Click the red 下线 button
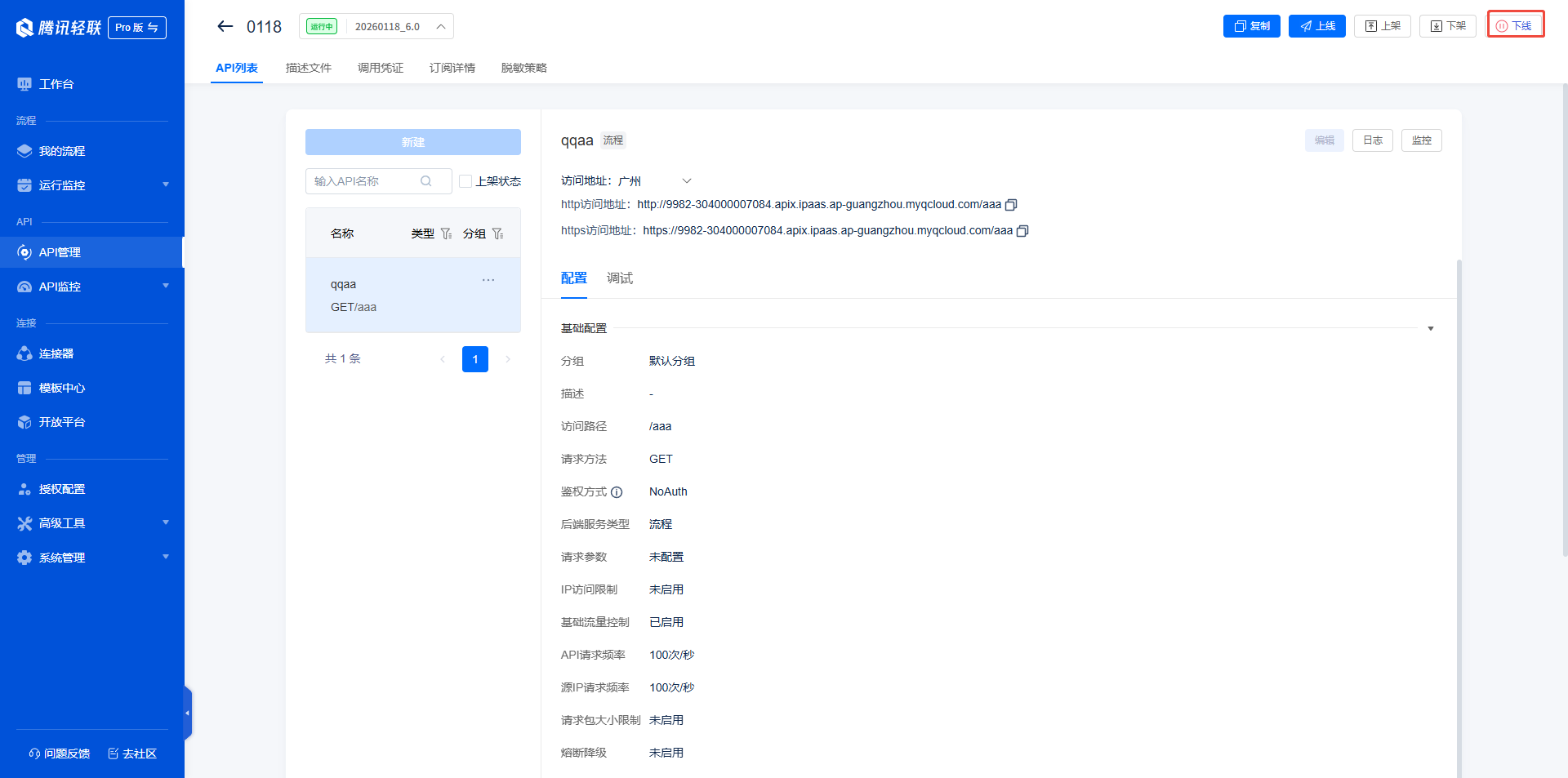This screenshot has width=1568, height=778. (x=1515, y=26)
